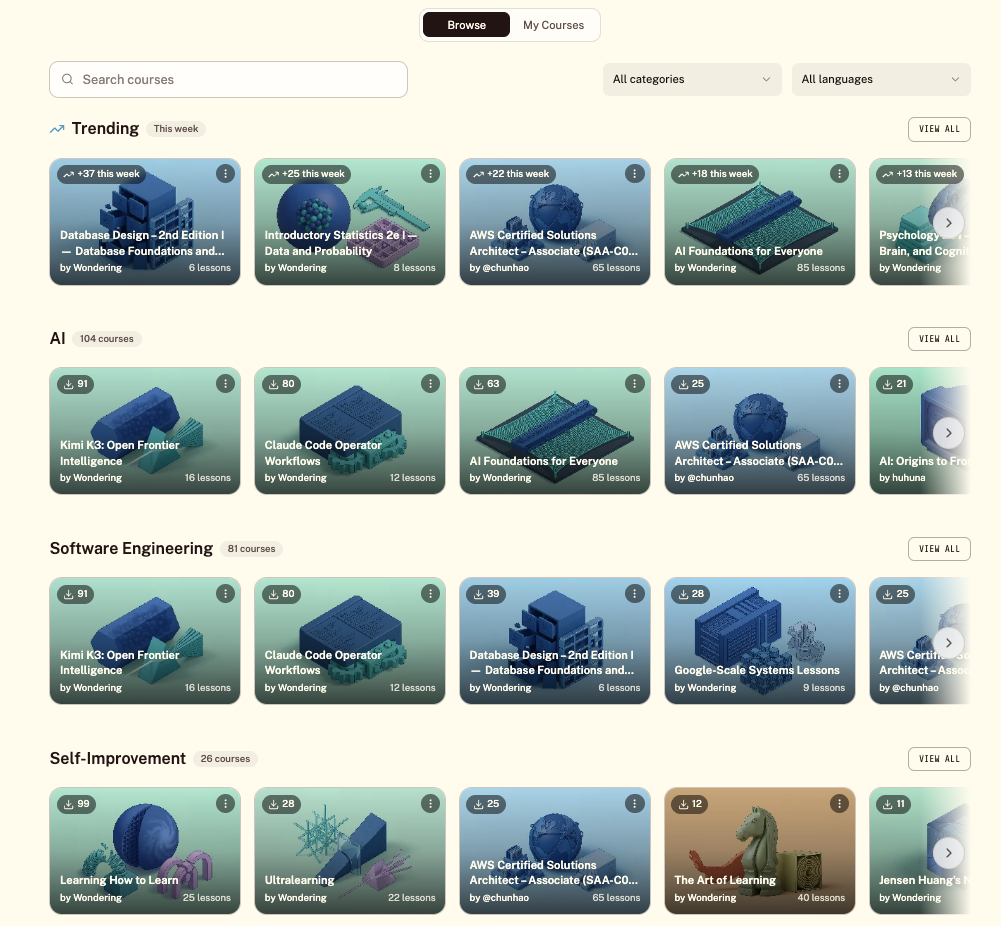Click the search magnifier icon
This screenshot has height=926, width=1001.
tap(67, 79)
